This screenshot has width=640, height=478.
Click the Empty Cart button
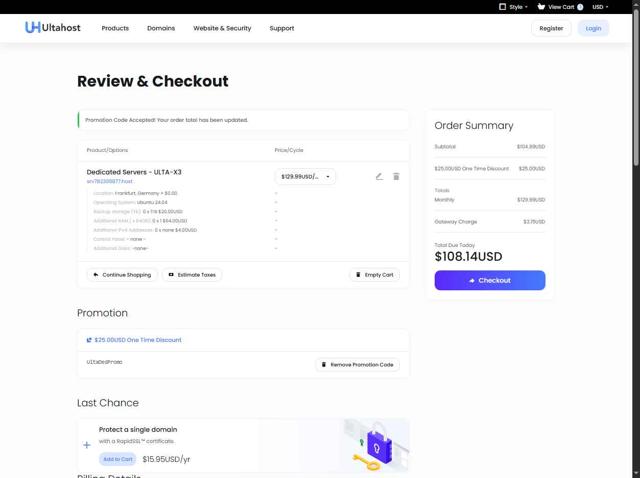tap(375, 275)
